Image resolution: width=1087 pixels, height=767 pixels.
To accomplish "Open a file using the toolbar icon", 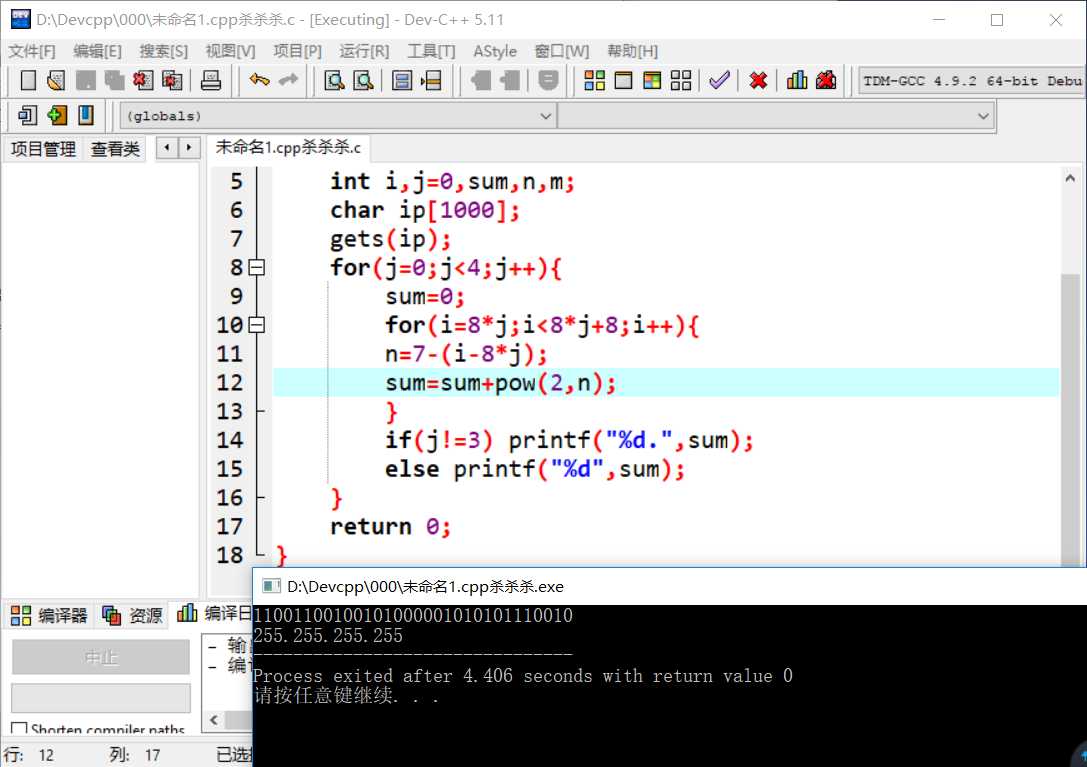I will [56, 80].
